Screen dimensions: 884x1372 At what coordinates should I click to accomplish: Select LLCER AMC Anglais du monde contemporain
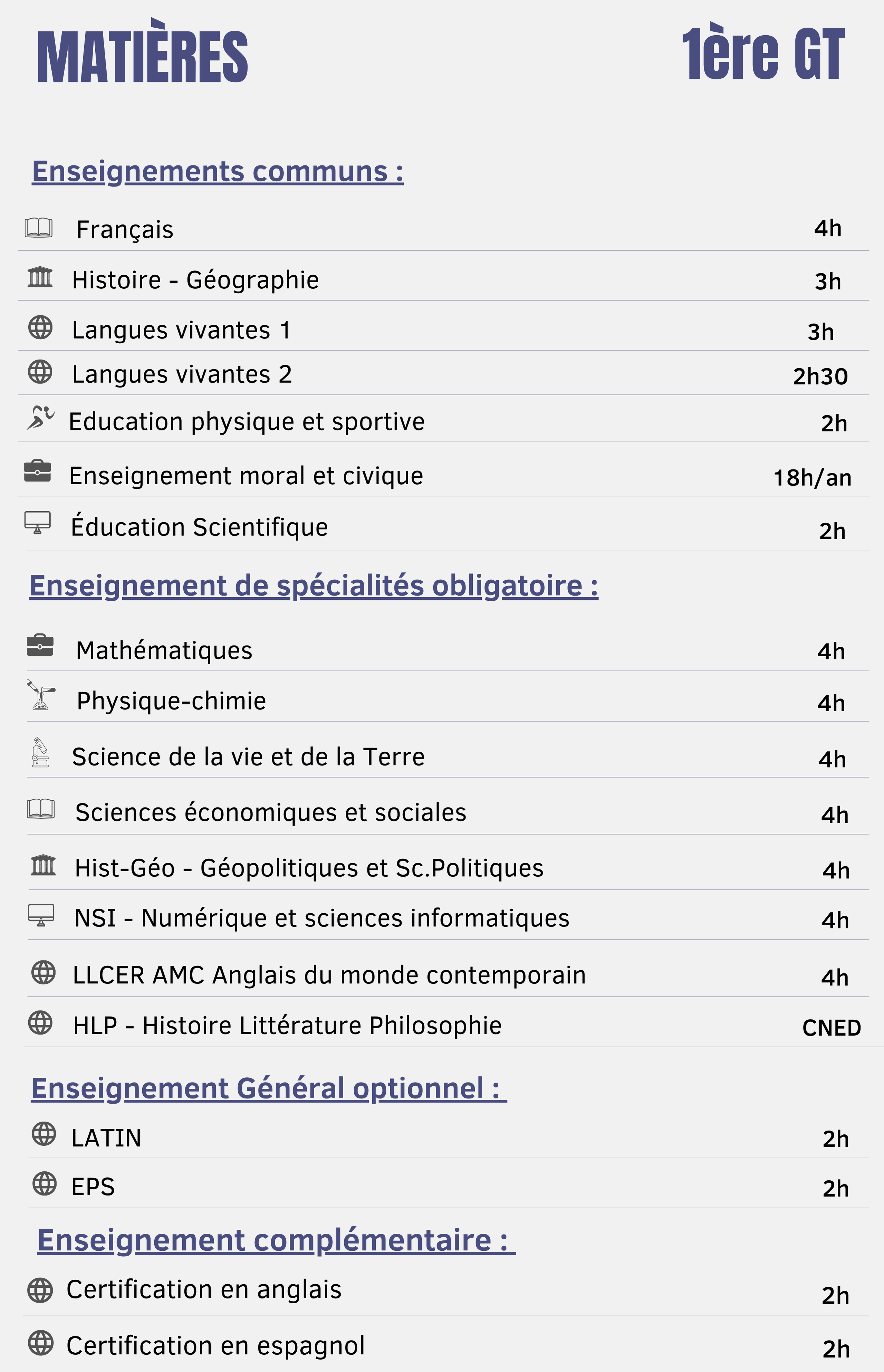click(329, 975)
